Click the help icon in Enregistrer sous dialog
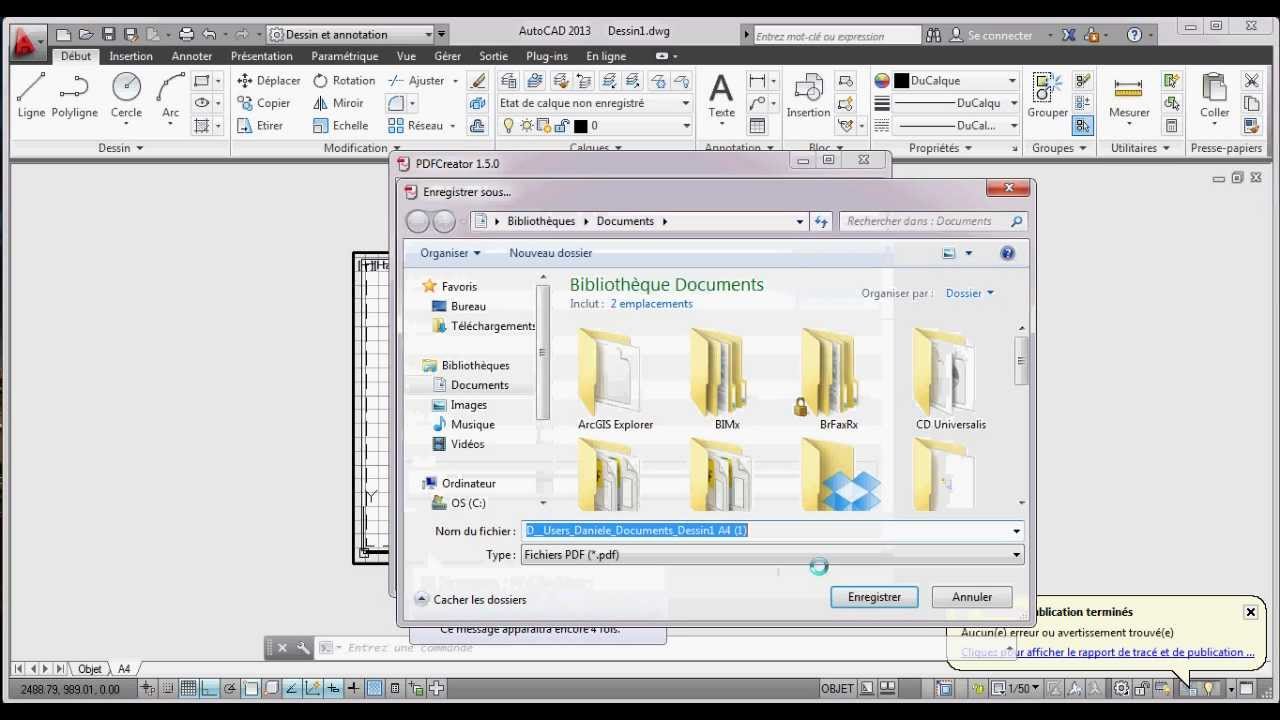Screen dimensions: 1280x720 coord(1007,253)
